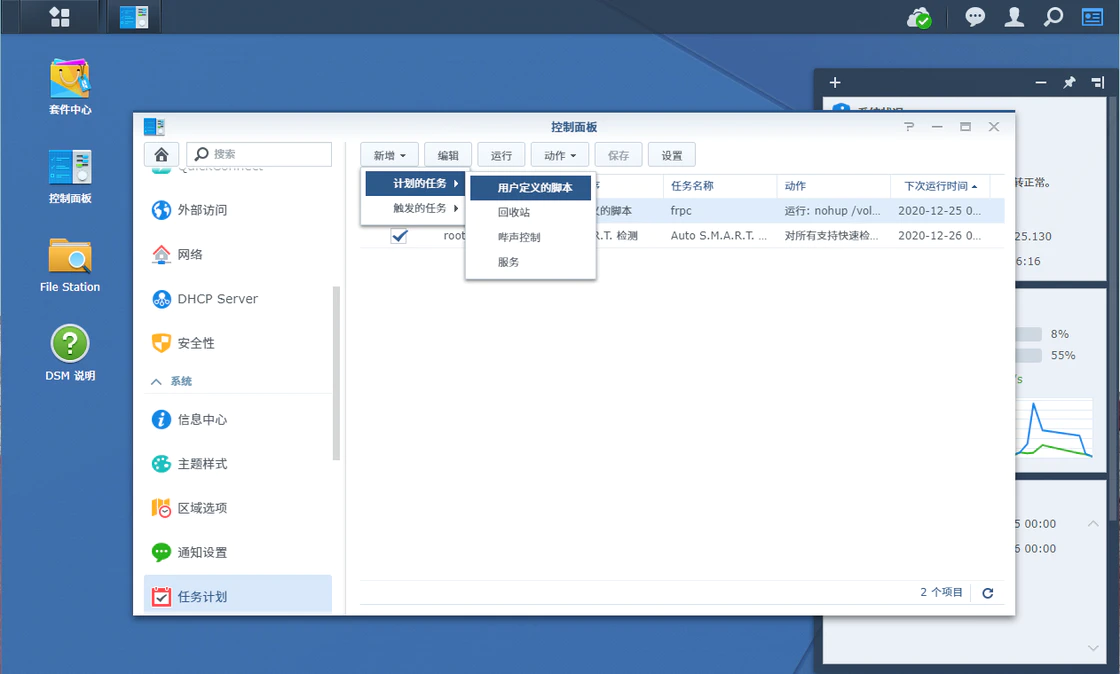Click the Main Menu grid icon
The height and width of the screenshot is (674, 1120).
coord(60,17)
